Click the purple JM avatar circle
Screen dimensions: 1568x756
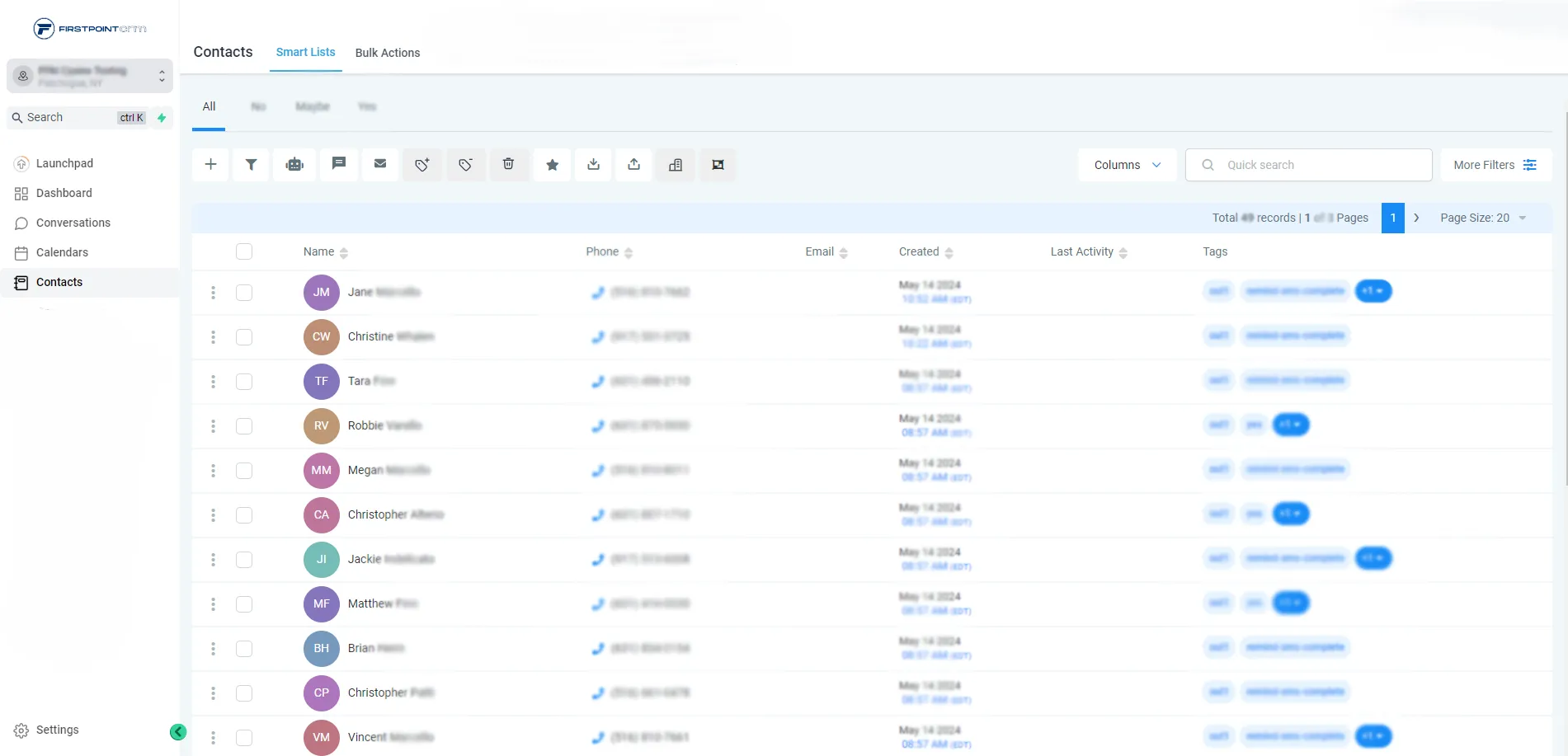click(322, 293)
